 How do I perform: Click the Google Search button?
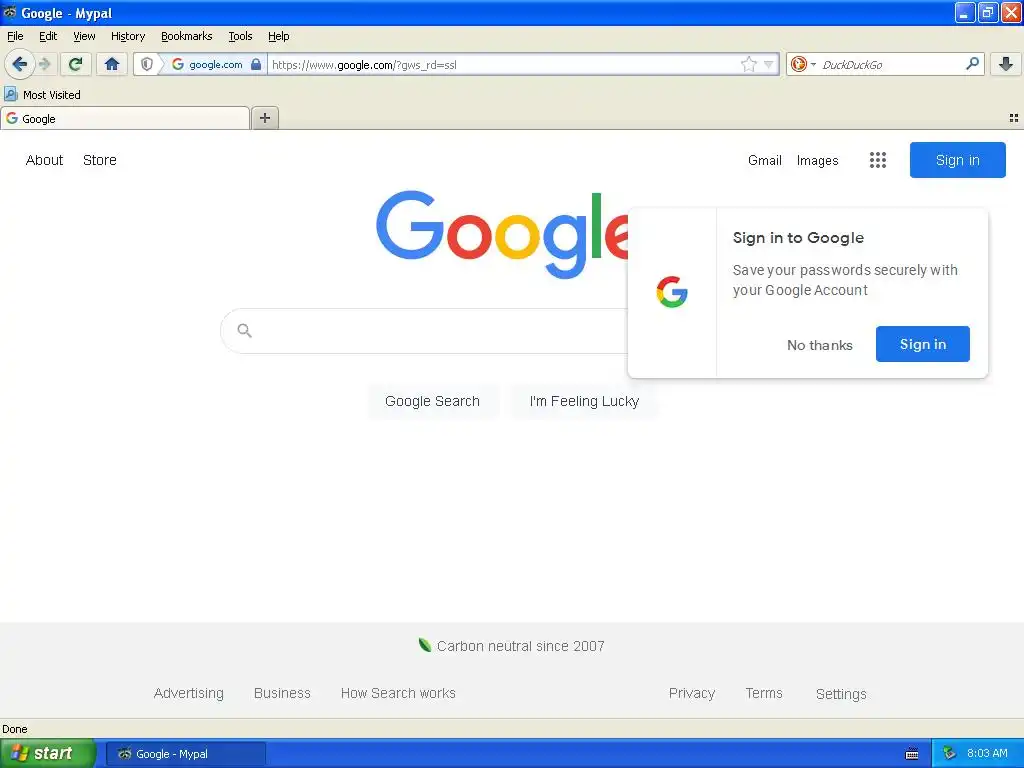[x=432, y=401]
